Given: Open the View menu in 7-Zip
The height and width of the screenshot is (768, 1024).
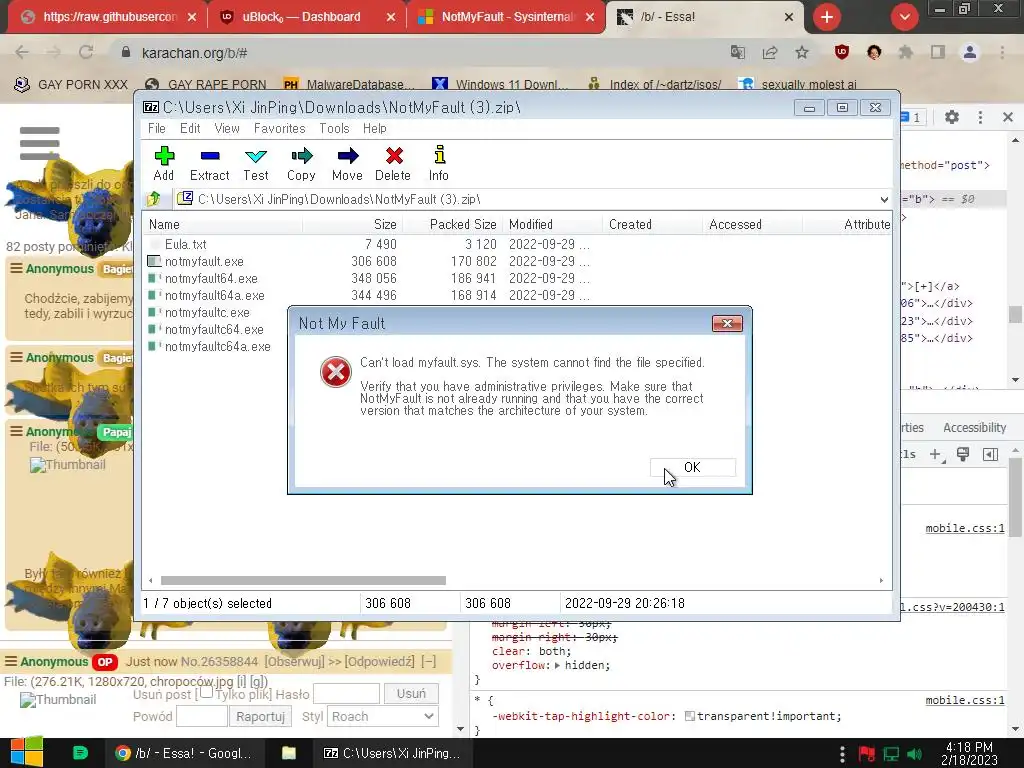Looking at the screenshot, I should [x=227, y=129].
